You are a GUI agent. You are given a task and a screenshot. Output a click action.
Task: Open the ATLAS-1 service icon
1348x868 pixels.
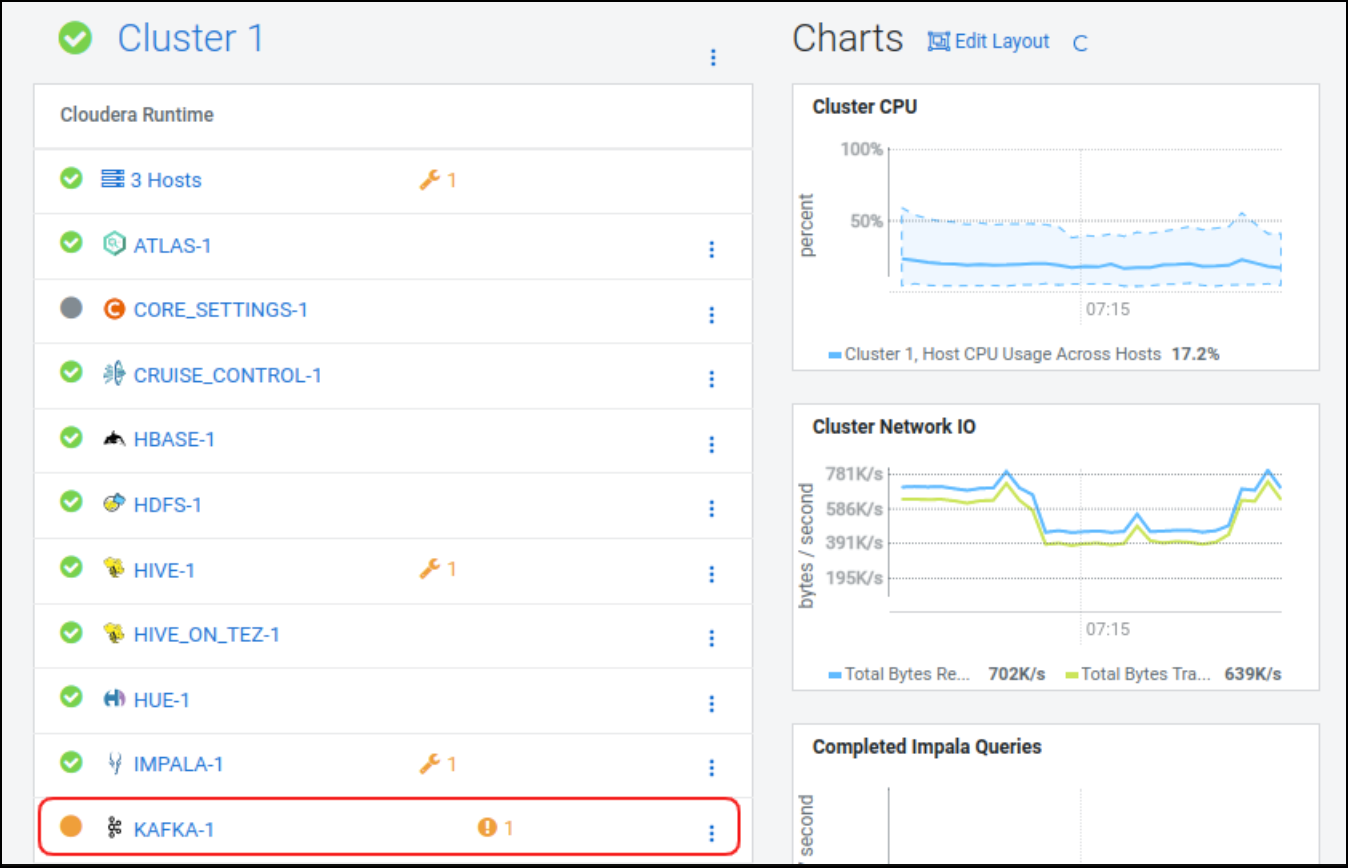tap(114, 244)
